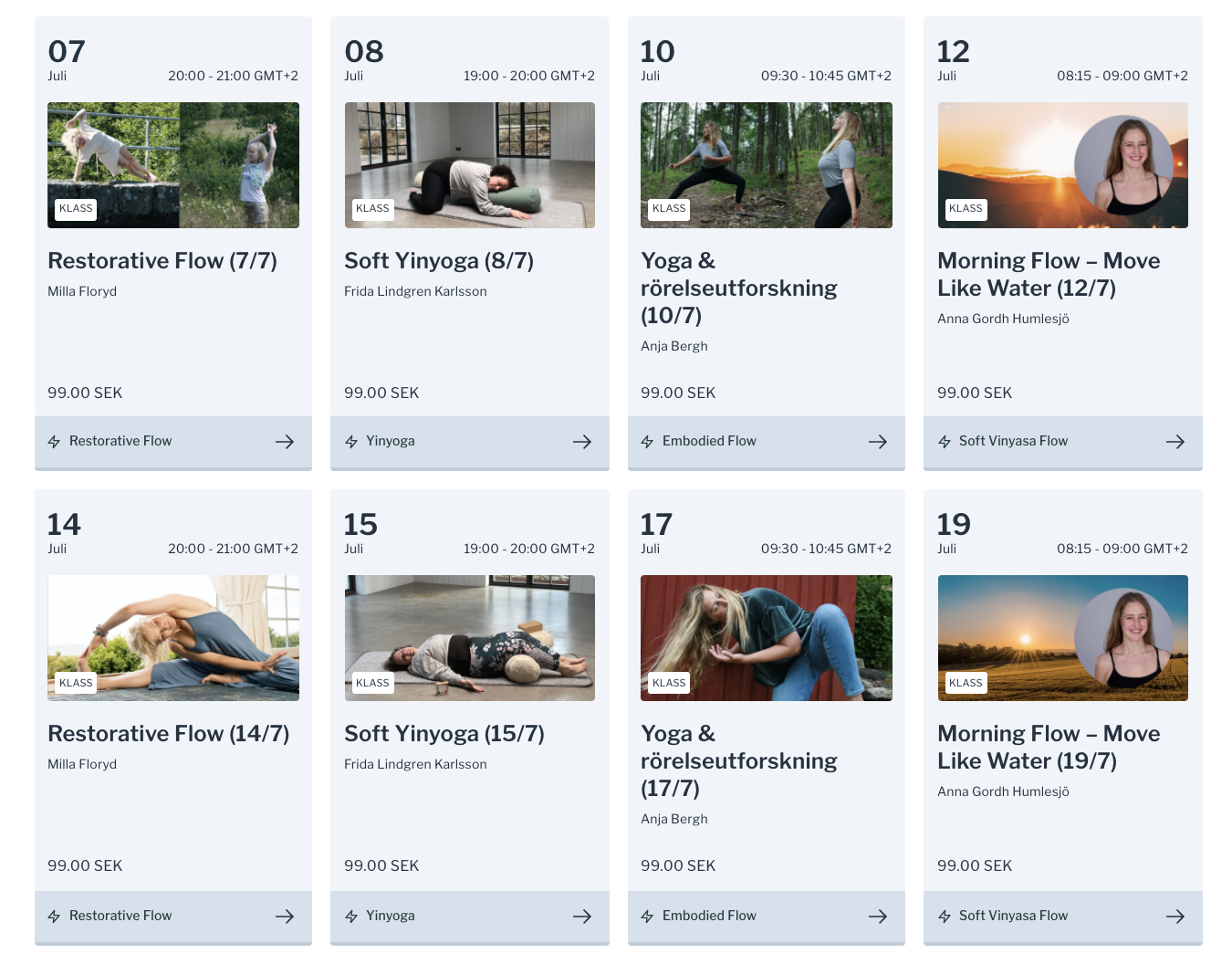Click arrow icon on Restorative Flow (14/7) card
Image resolution: width=1232 pixels, height=964 pixels.
tap(285, 917)
